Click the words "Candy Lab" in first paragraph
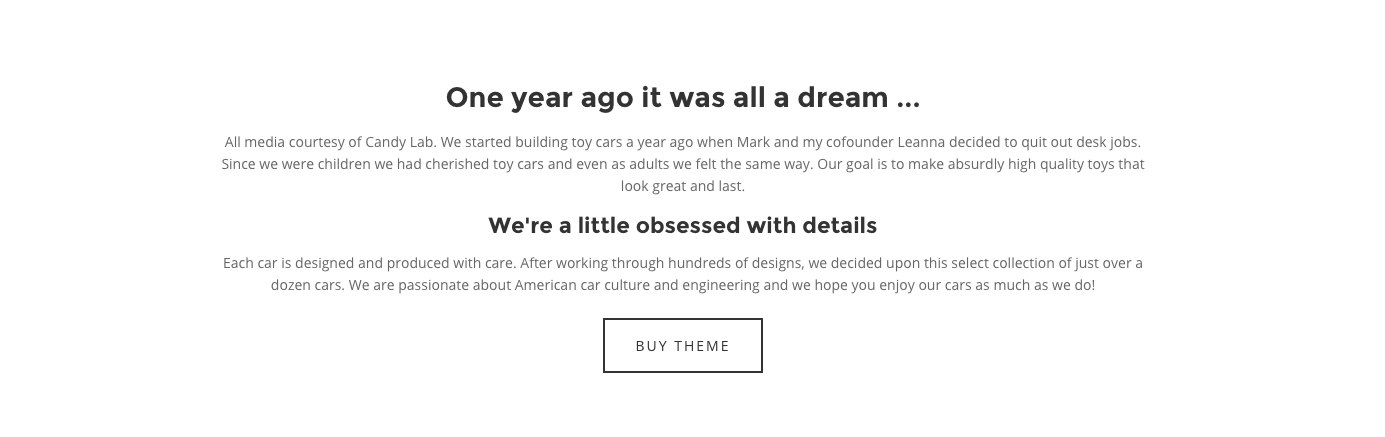This screenshot has width=1385, height=437. [x=400, y=142]
